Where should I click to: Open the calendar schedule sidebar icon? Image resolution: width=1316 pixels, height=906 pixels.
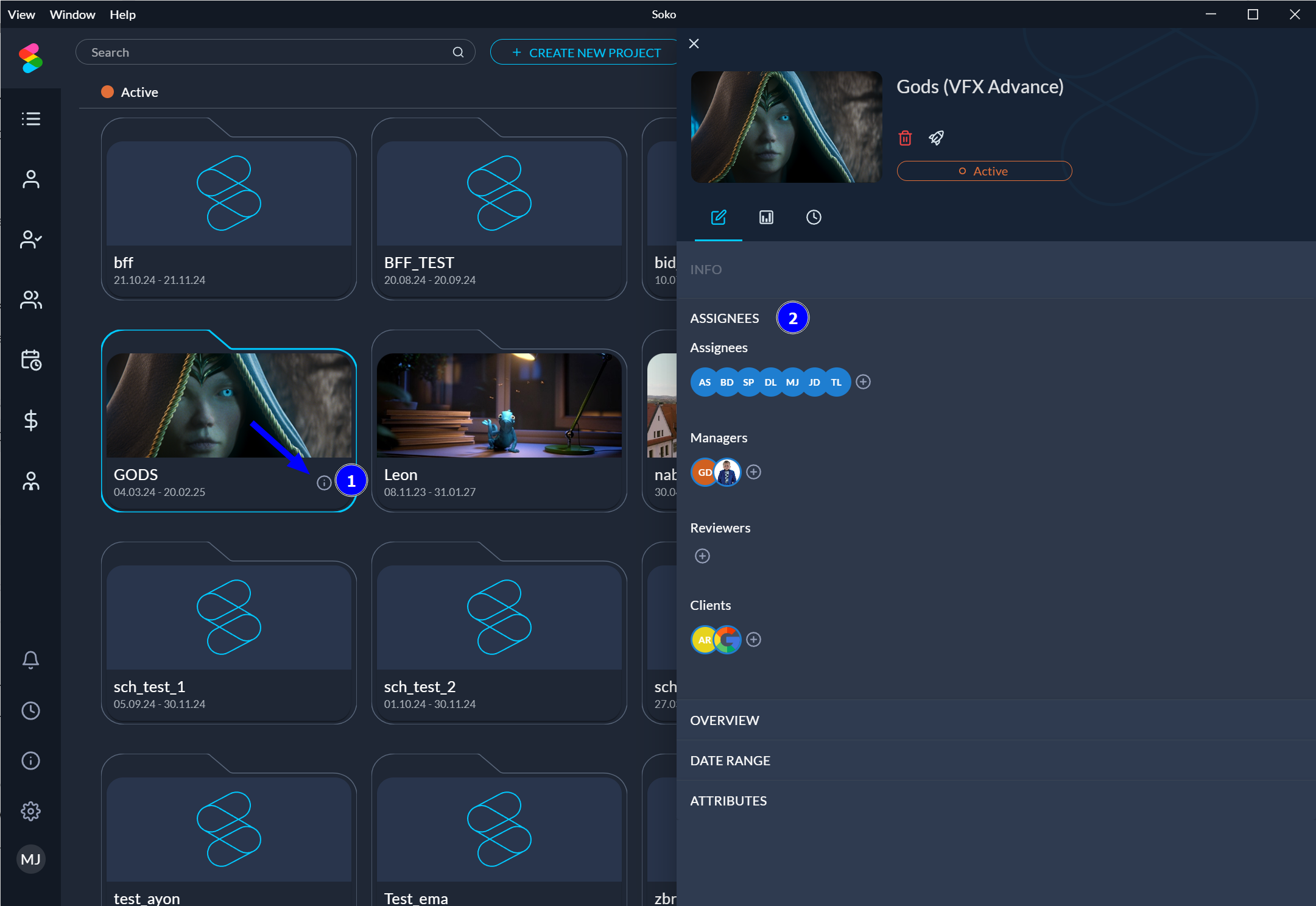coord(30,360)
